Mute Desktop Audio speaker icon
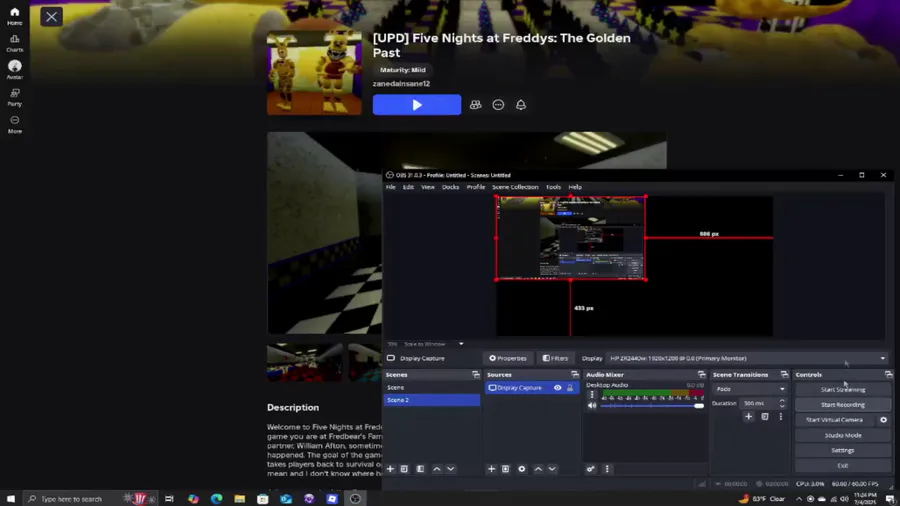Image resolution: width=900 pixels, height=506 pixels. tap(592, 406)
